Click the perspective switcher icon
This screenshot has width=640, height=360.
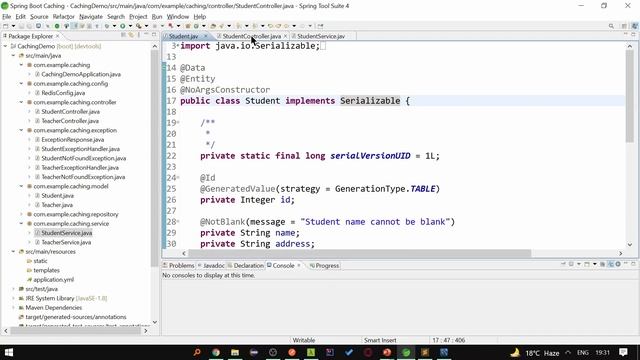[x=624, y=26]
